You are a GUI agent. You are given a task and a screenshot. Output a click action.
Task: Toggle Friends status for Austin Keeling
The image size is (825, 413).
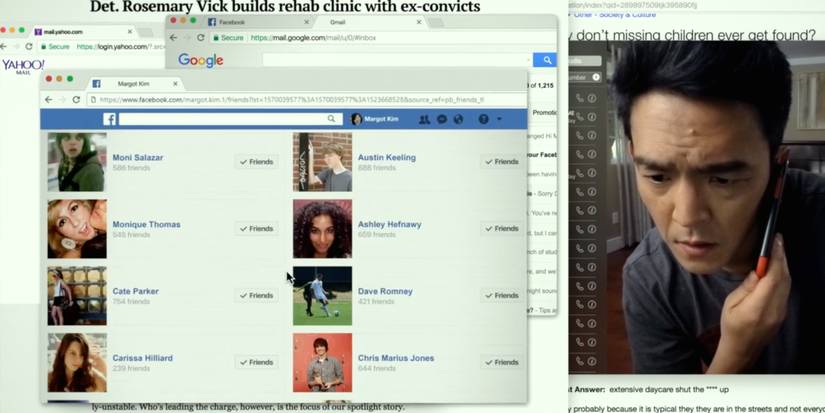pyautogui.click(x=502, y=161)
